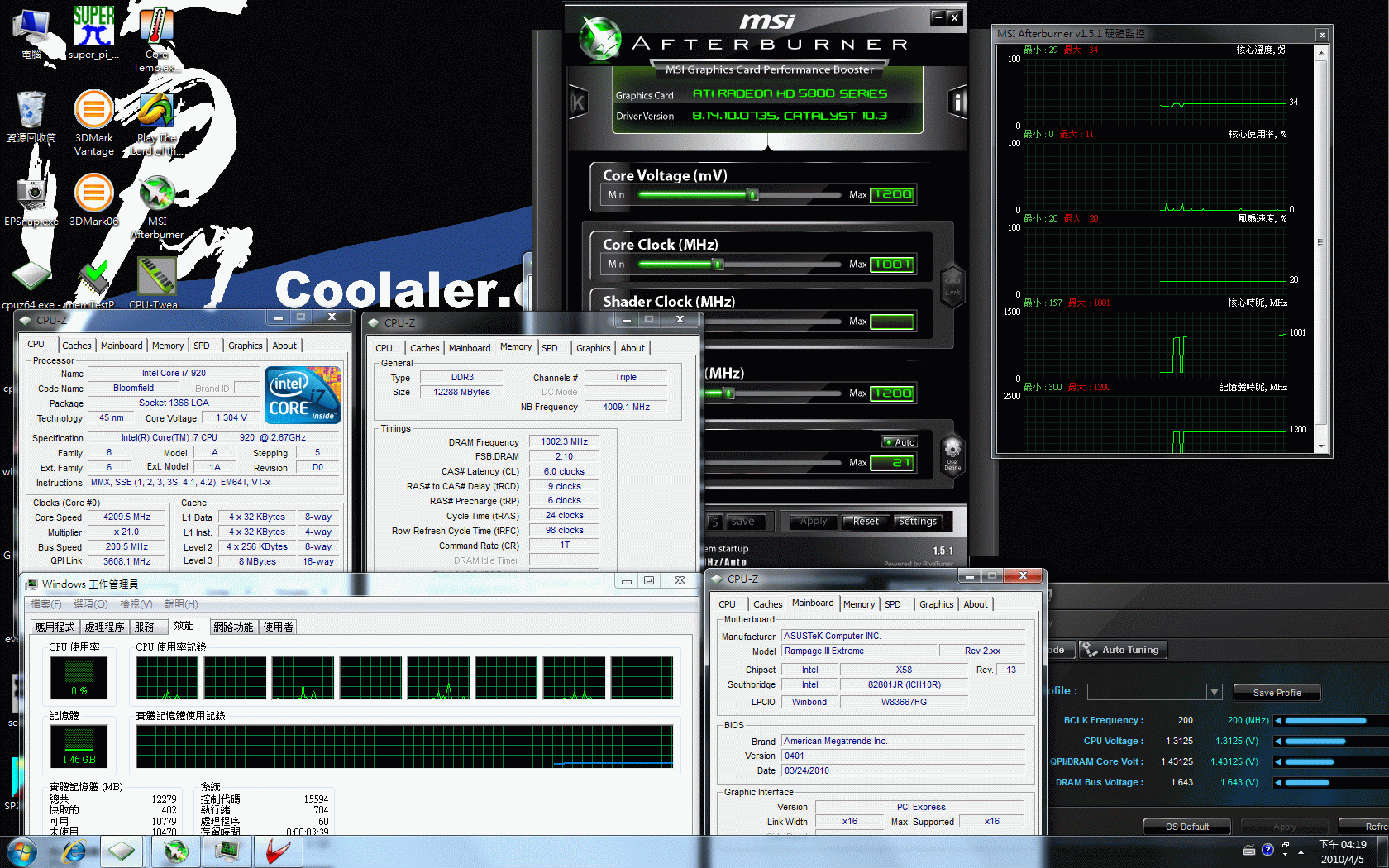Click the OS Default button
The image size is (1389, 868).
pos(1186,827)
